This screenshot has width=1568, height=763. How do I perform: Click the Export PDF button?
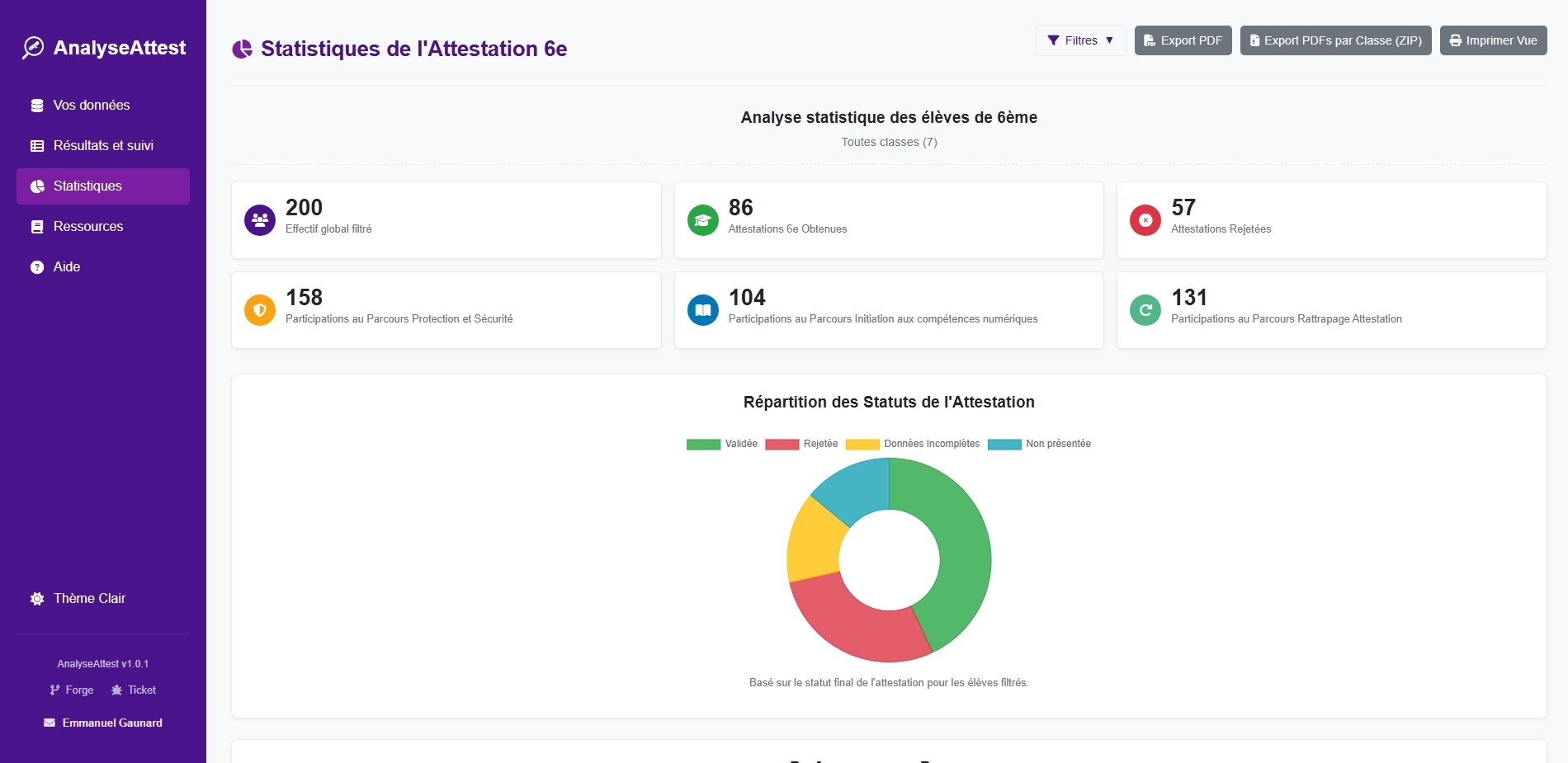point(1183,40)
